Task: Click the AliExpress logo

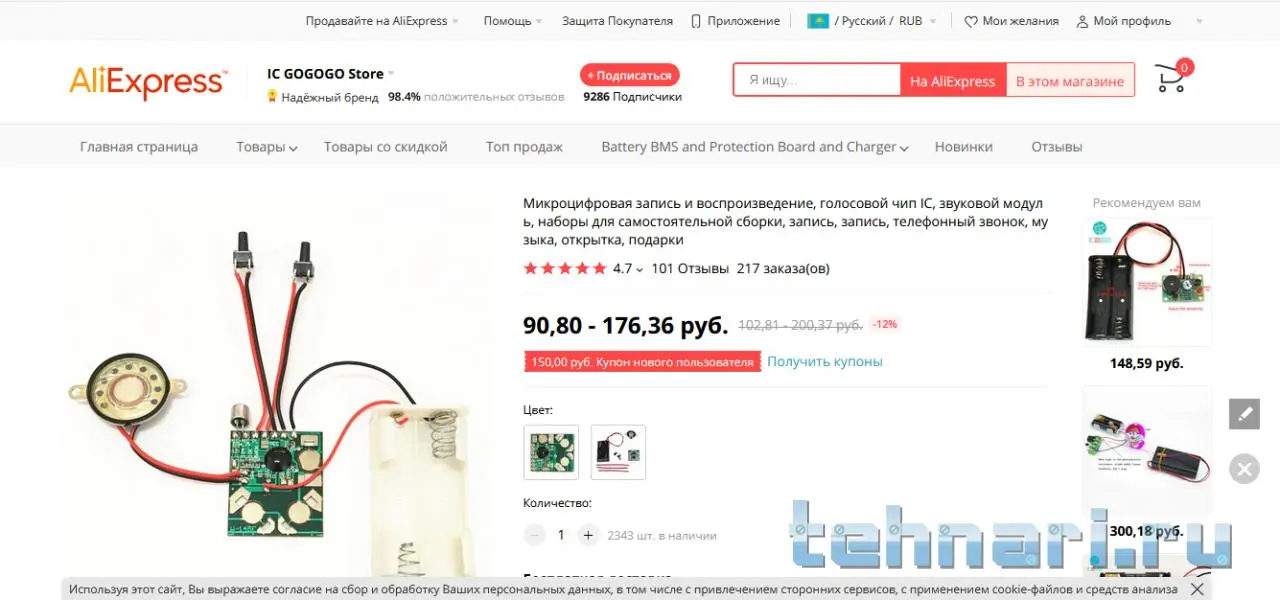Action: (148, 82)
